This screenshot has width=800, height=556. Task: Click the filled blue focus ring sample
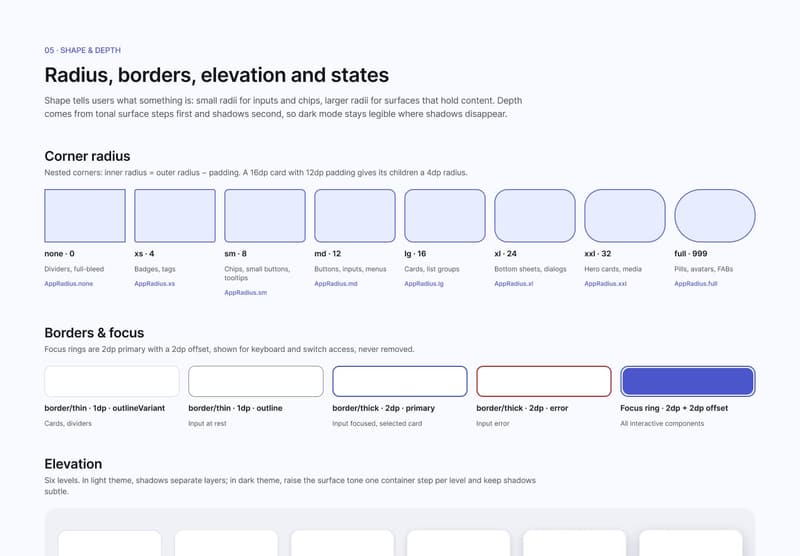coord(688,381)
